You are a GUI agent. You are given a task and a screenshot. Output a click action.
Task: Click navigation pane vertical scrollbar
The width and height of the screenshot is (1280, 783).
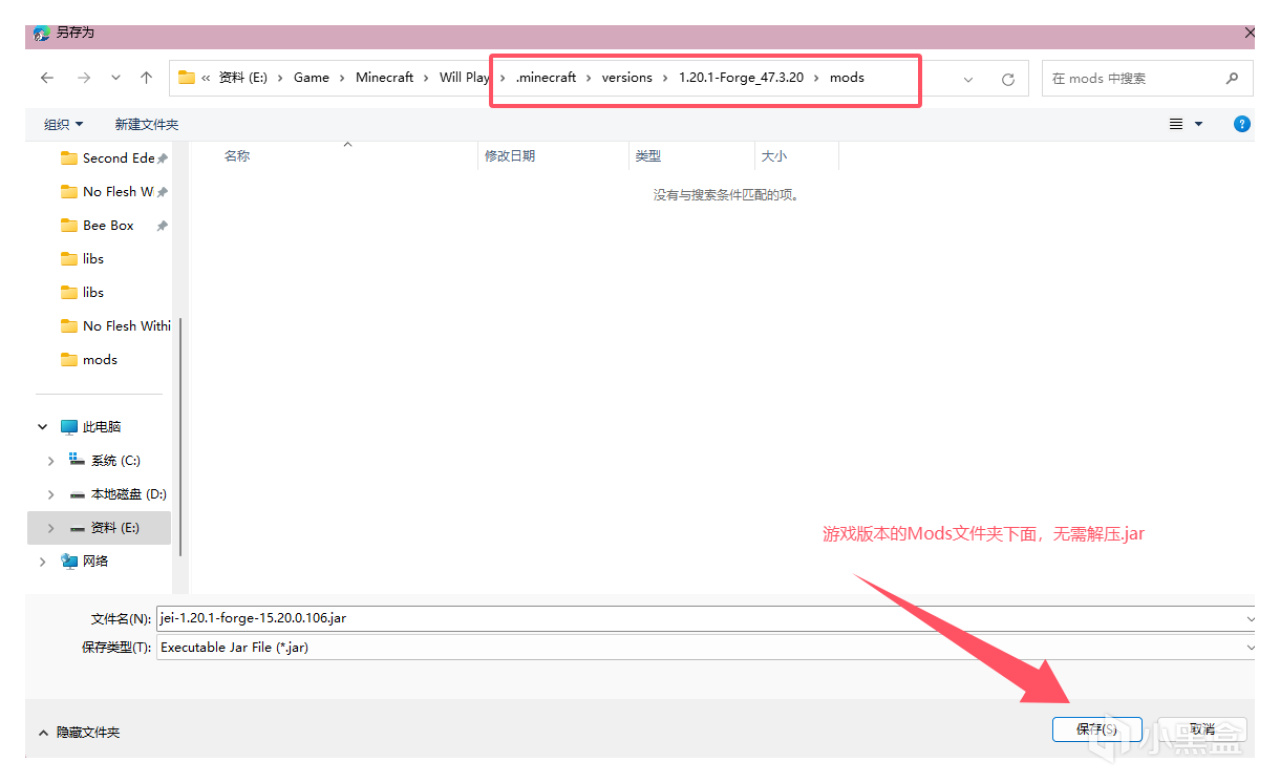click(x=180, y=438)
